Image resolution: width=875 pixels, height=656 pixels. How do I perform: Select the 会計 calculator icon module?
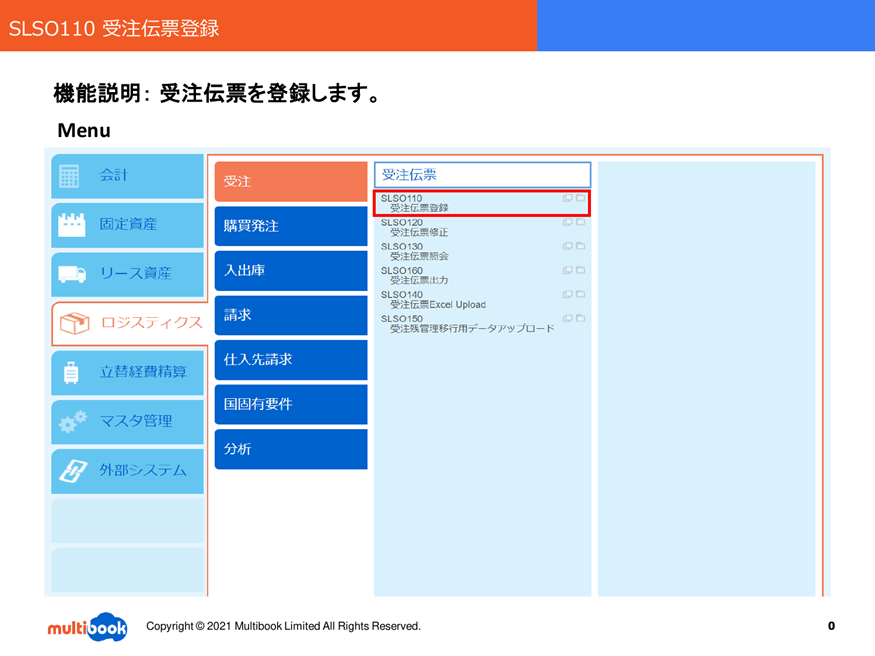click(127, 176)
